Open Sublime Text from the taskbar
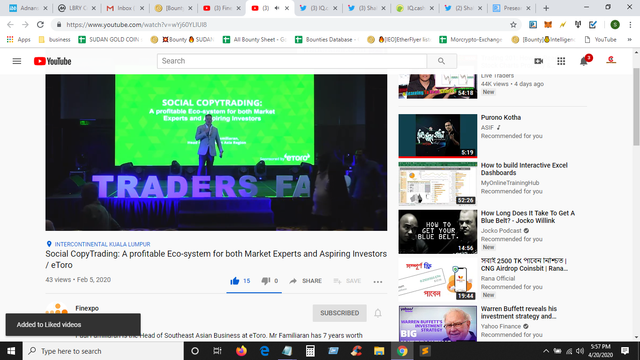Viewport: 640px width, 360px height. tap(425, 351)
